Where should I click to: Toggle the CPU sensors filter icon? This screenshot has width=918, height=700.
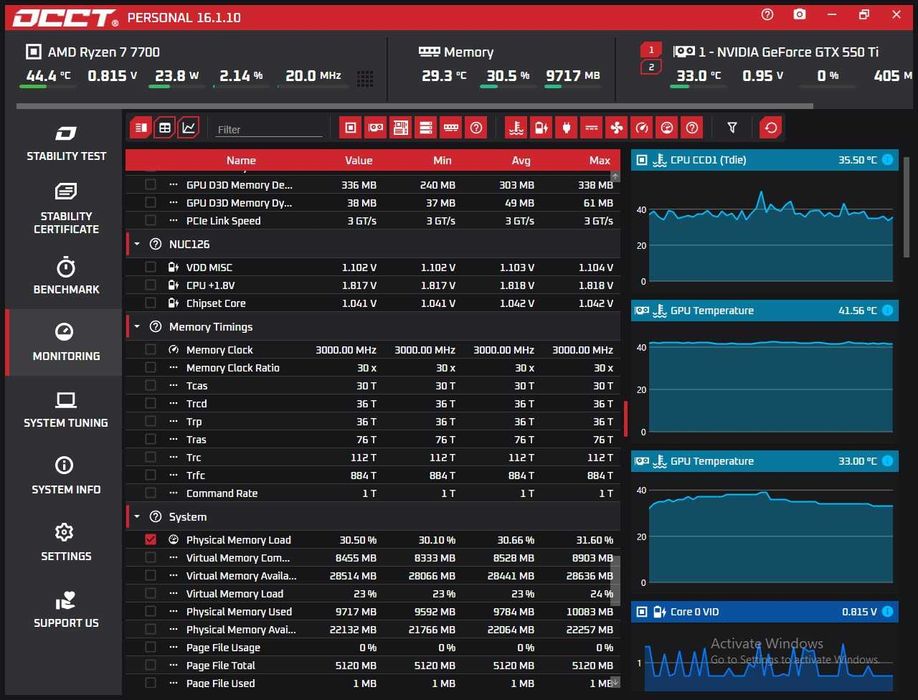click(x=350, y=128)
